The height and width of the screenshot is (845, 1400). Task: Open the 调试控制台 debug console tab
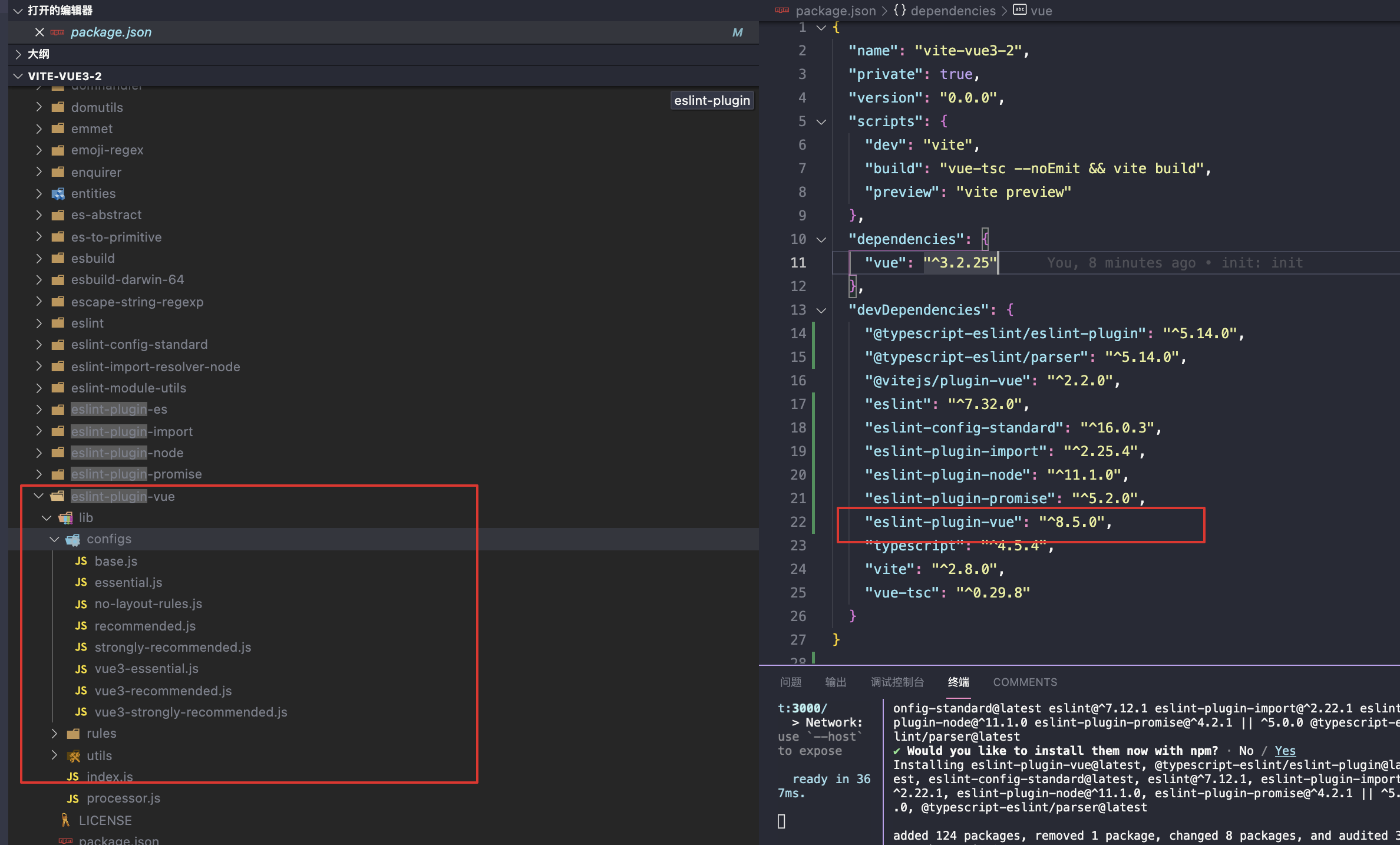point(897,682)
